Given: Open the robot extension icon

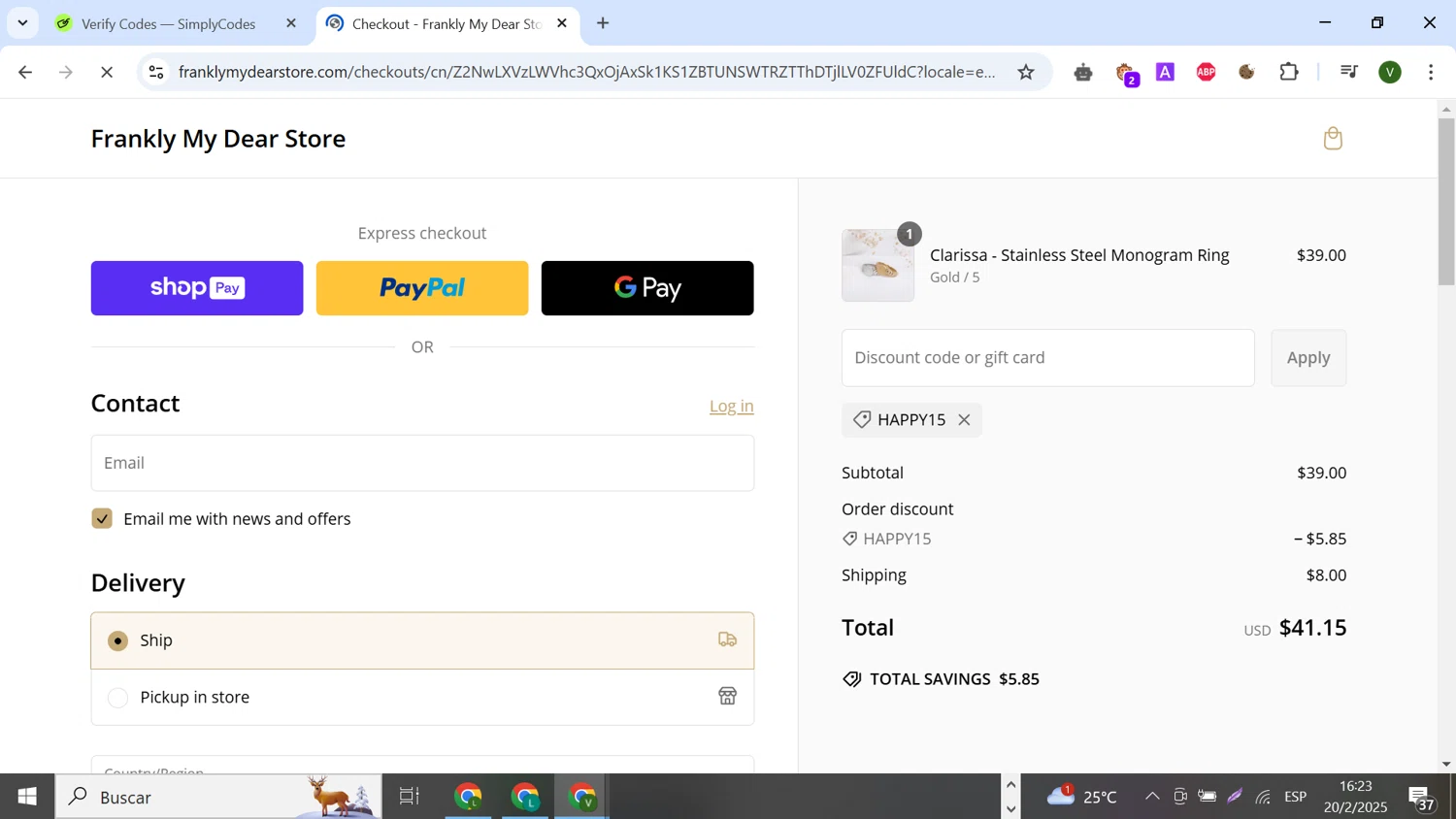Looking at the screenshot, I should point(1083,72).
